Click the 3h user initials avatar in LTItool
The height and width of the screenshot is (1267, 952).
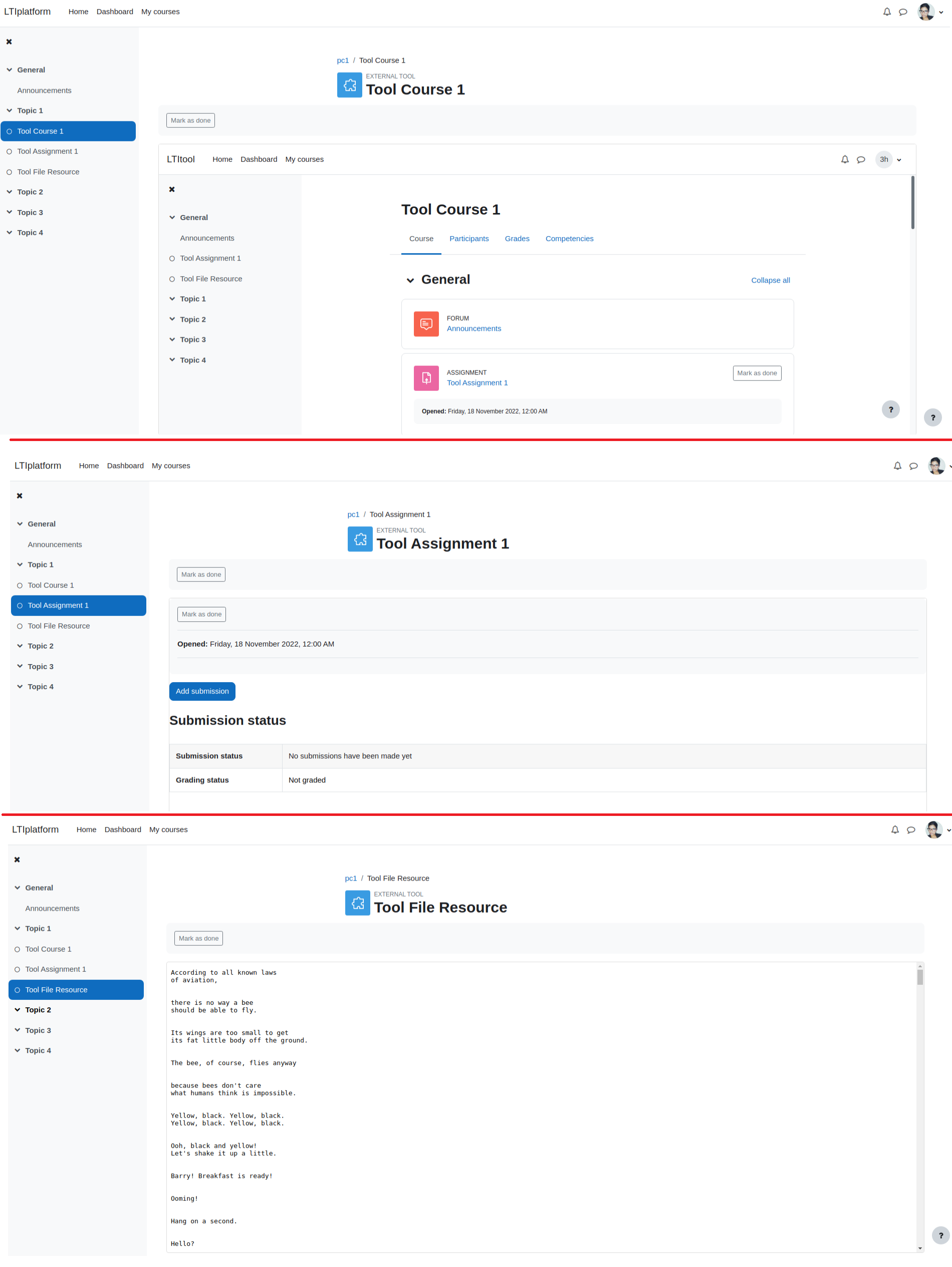[x=884, y=159]
